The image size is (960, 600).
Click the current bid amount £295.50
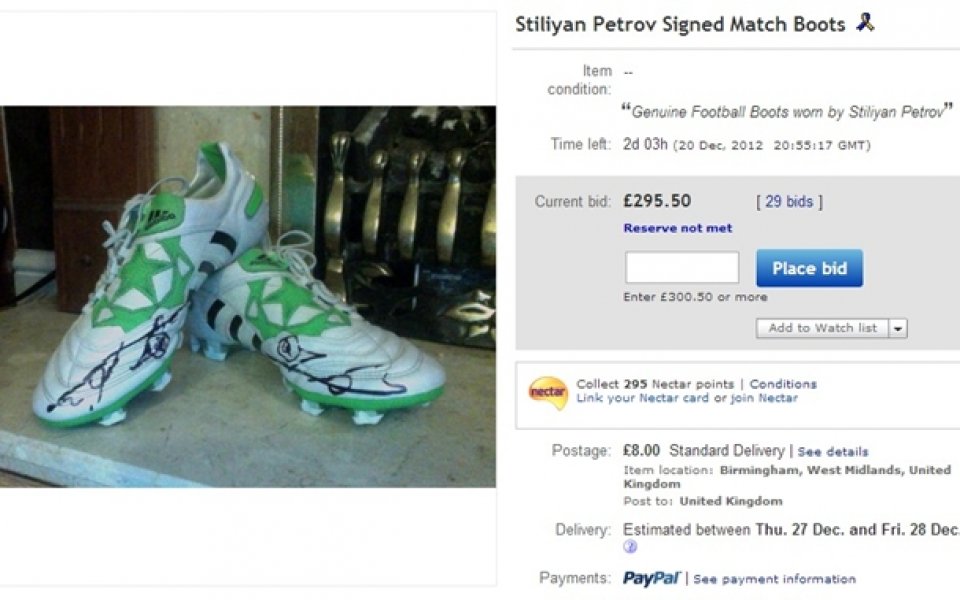click(657, 201)
